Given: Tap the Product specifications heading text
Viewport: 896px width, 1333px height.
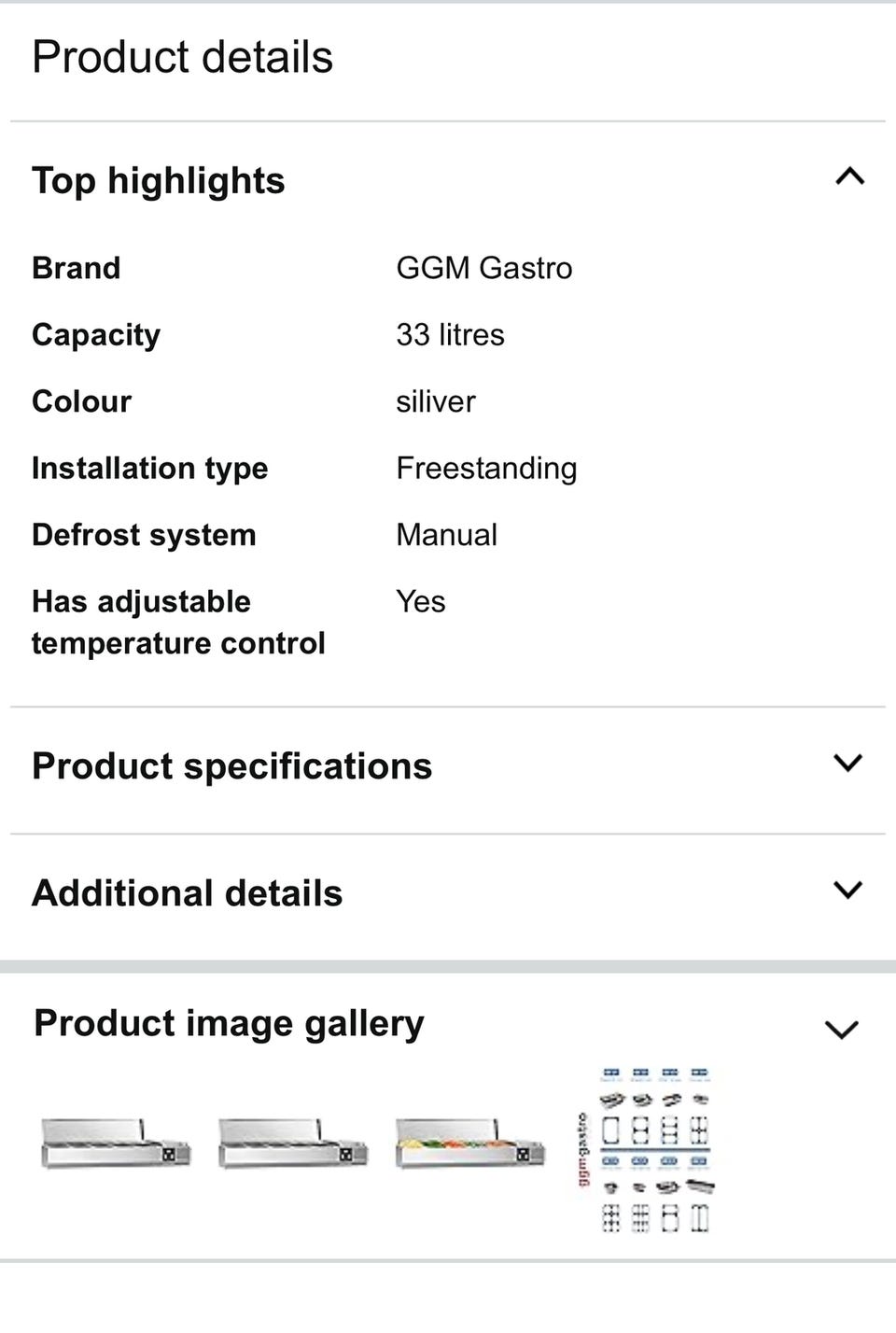Looking at the screenshot, I should click(x=232, y=766).
